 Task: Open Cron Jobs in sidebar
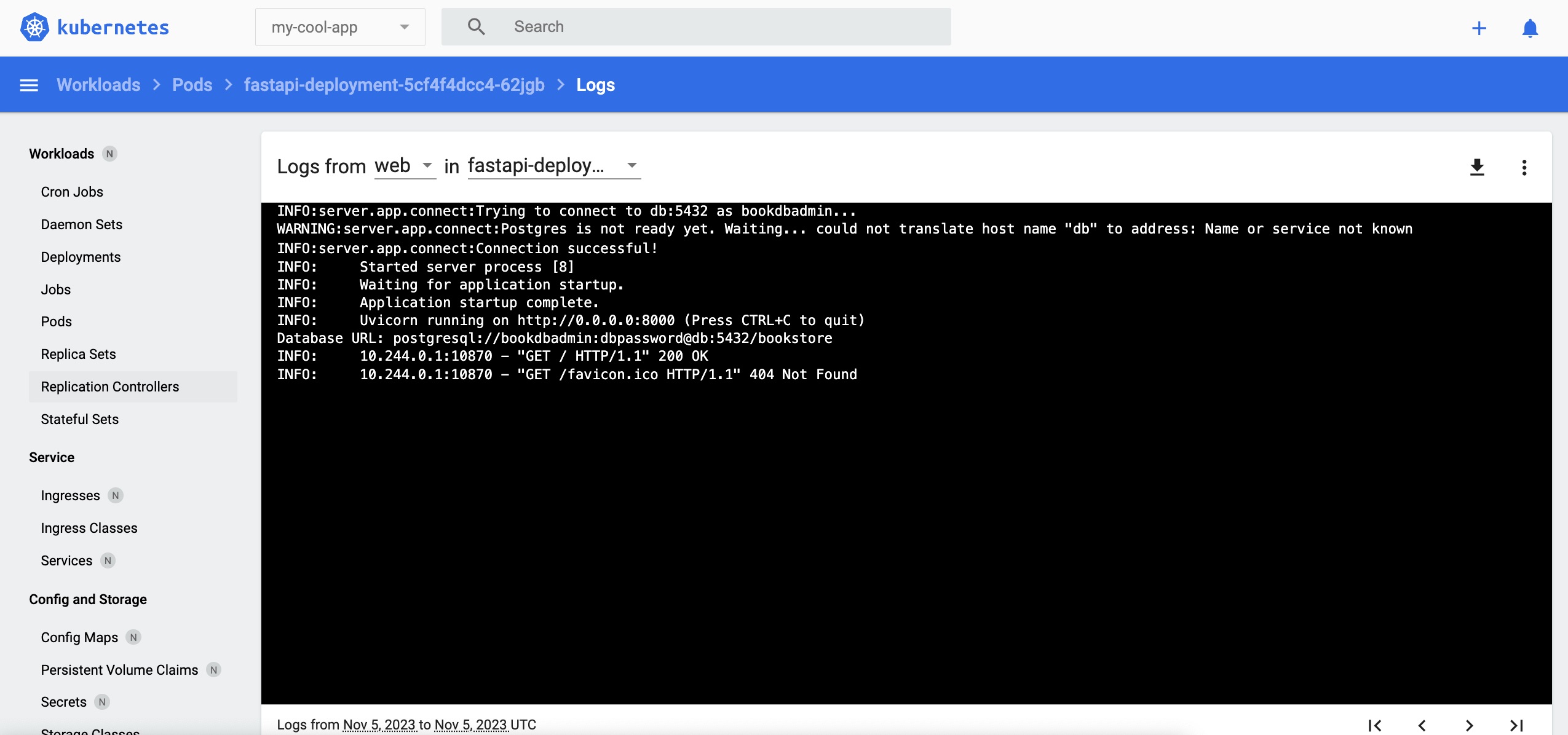pyautogui.click(x=72, y=192)
